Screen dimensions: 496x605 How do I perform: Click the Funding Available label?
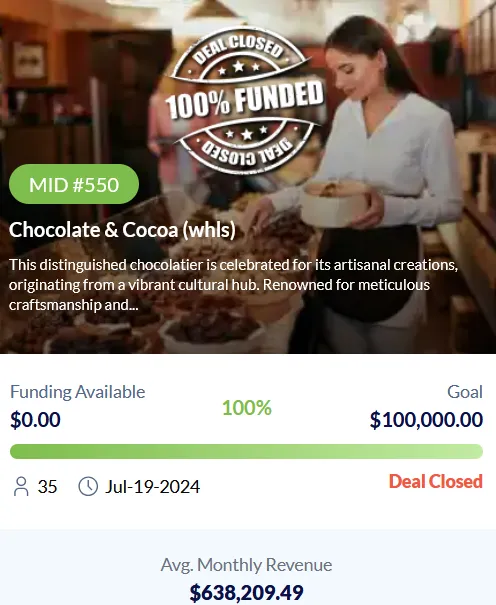pyautogui.click(x=78, y=392)
